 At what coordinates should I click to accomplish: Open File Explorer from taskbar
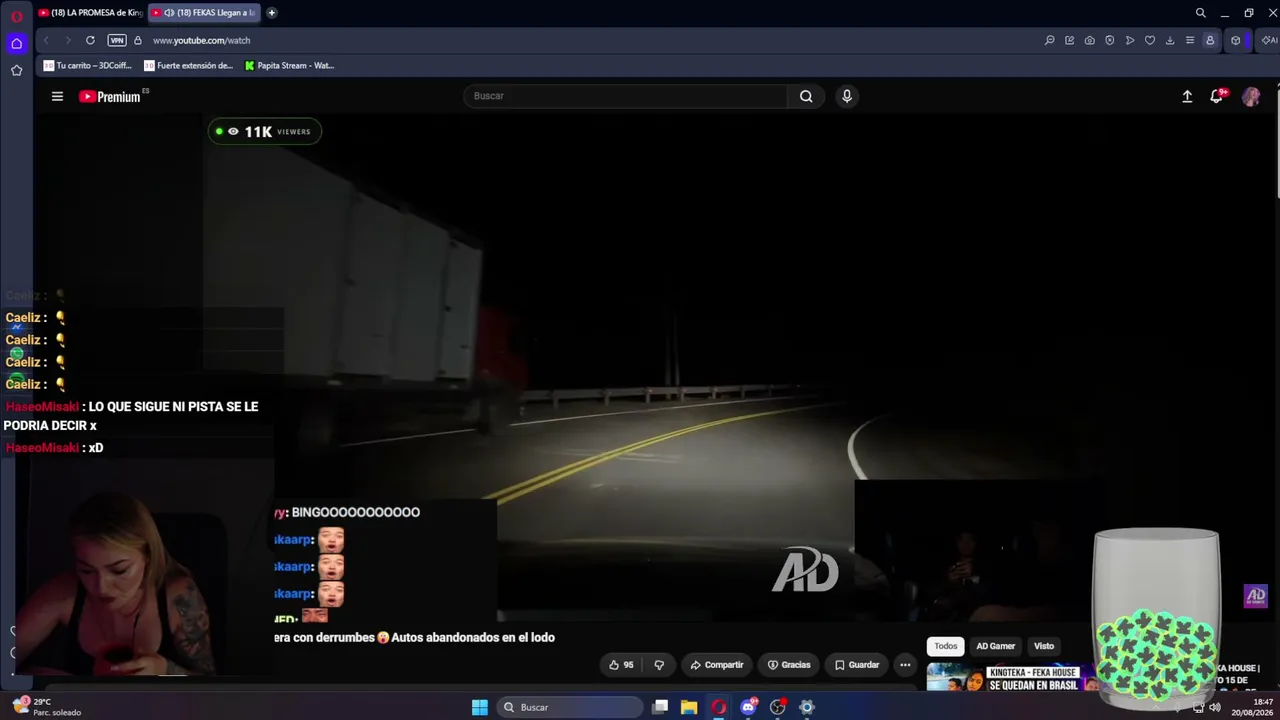tap(689, 707)
